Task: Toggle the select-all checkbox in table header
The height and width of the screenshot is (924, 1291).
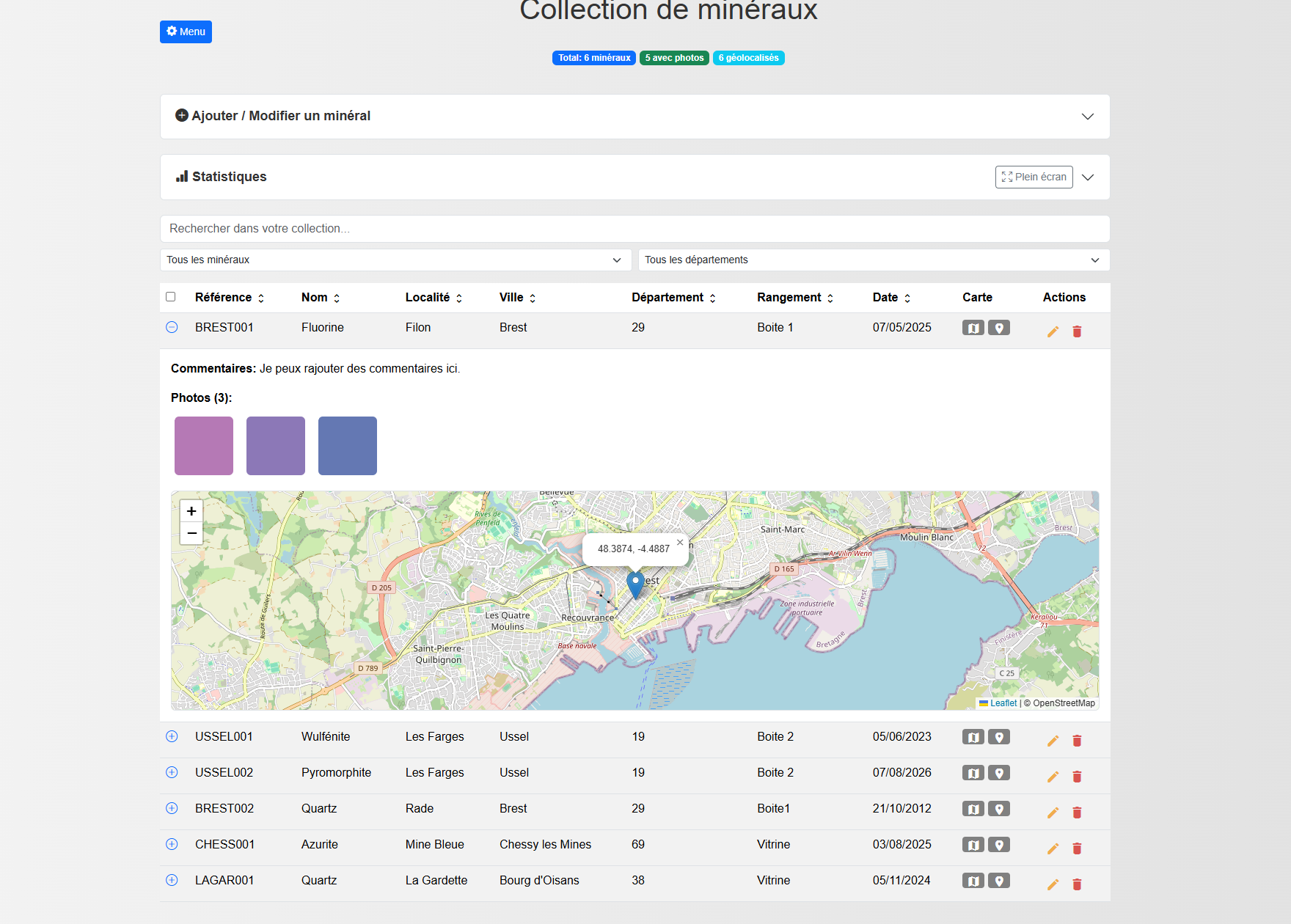Action: click(x=171, y=297)
